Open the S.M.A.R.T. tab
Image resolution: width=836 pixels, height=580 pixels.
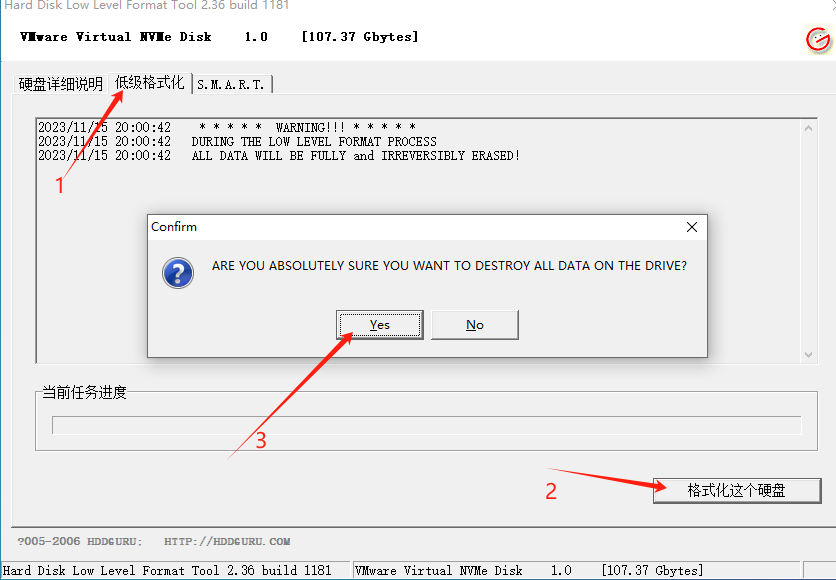(x=231, y=84)
